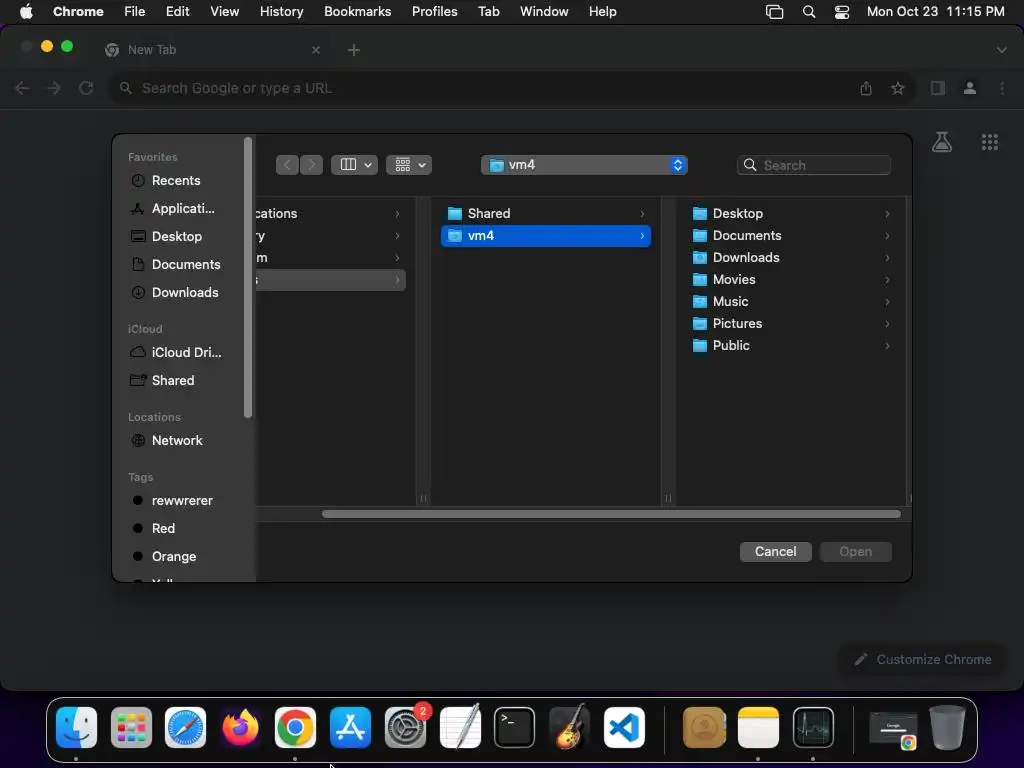Click the horizontal scrollbar in file dialog
This screenshot has width=1024, height=768.
point(611,514)
